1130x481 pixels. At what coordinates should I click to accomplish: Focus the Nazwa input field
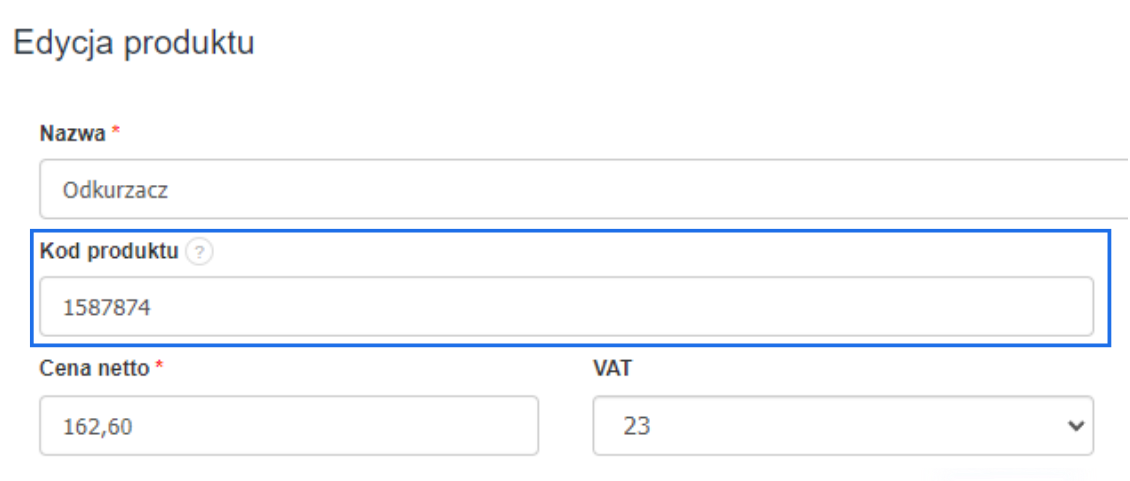[580, 189]
